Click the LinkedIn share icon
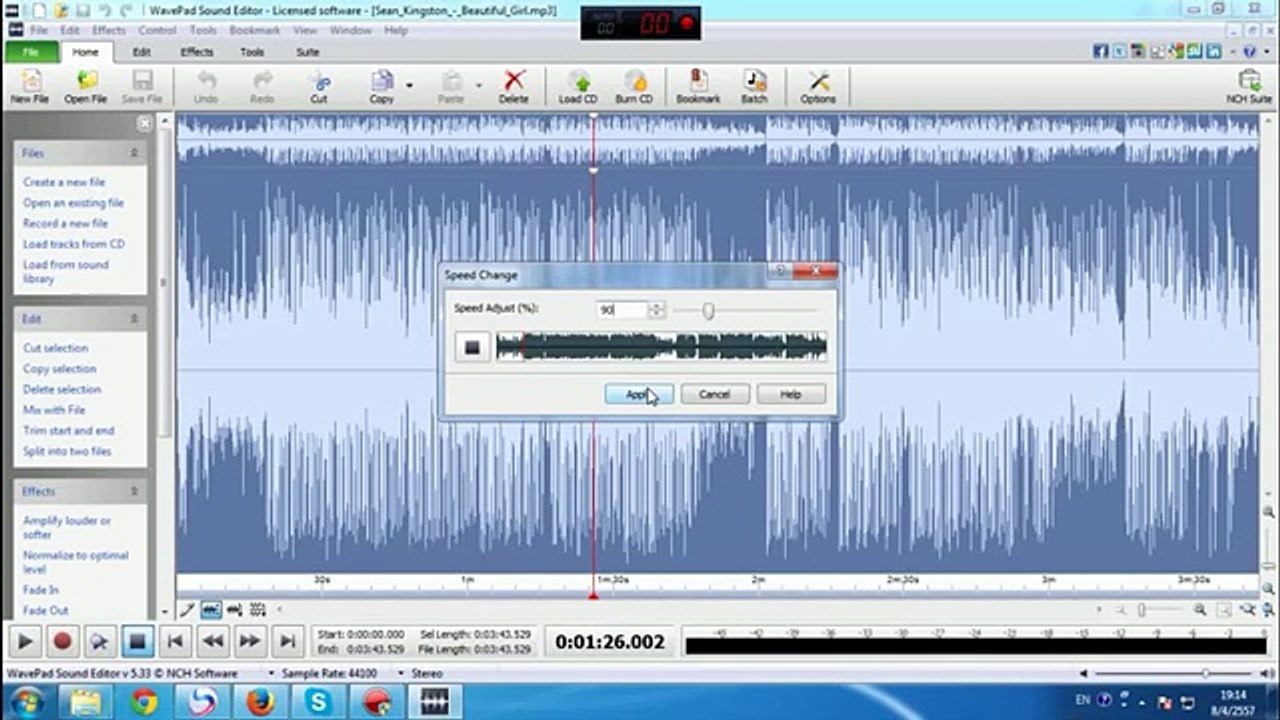 pyautogui.click(x=1214, y=51)
